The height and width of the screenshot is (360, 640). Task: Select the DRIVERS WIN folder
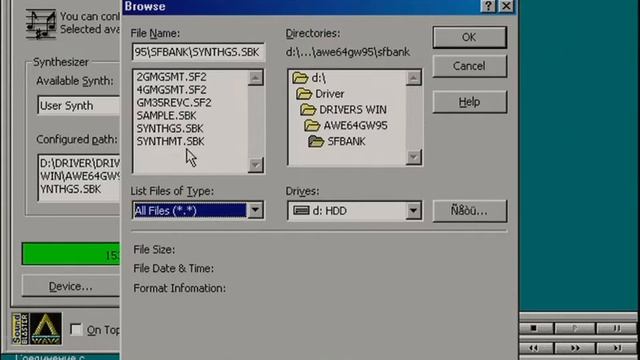pos(343,110)
